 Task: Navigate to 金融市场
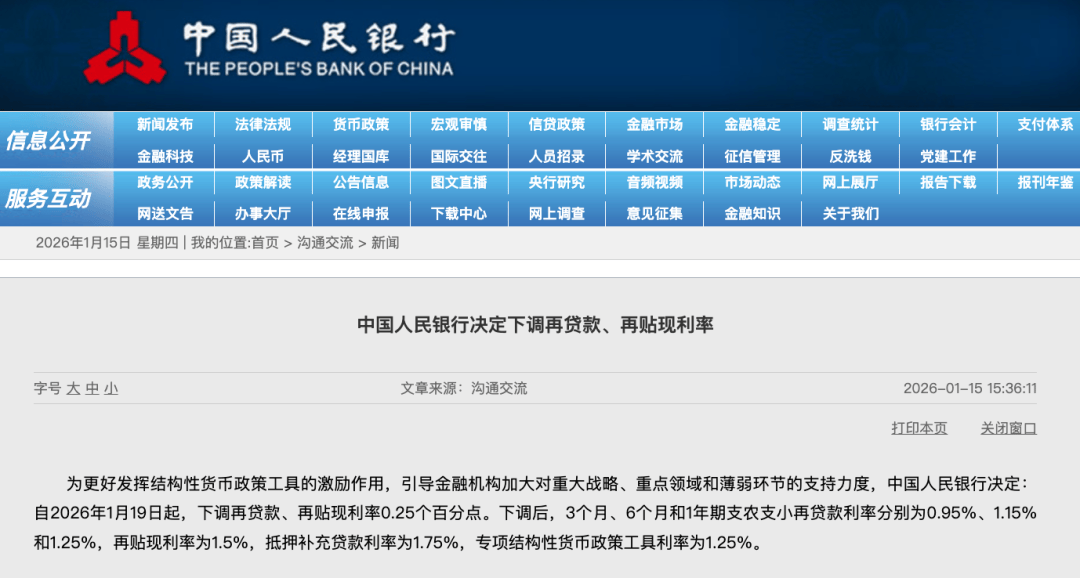pyautogui.click(x=655, y=125)
